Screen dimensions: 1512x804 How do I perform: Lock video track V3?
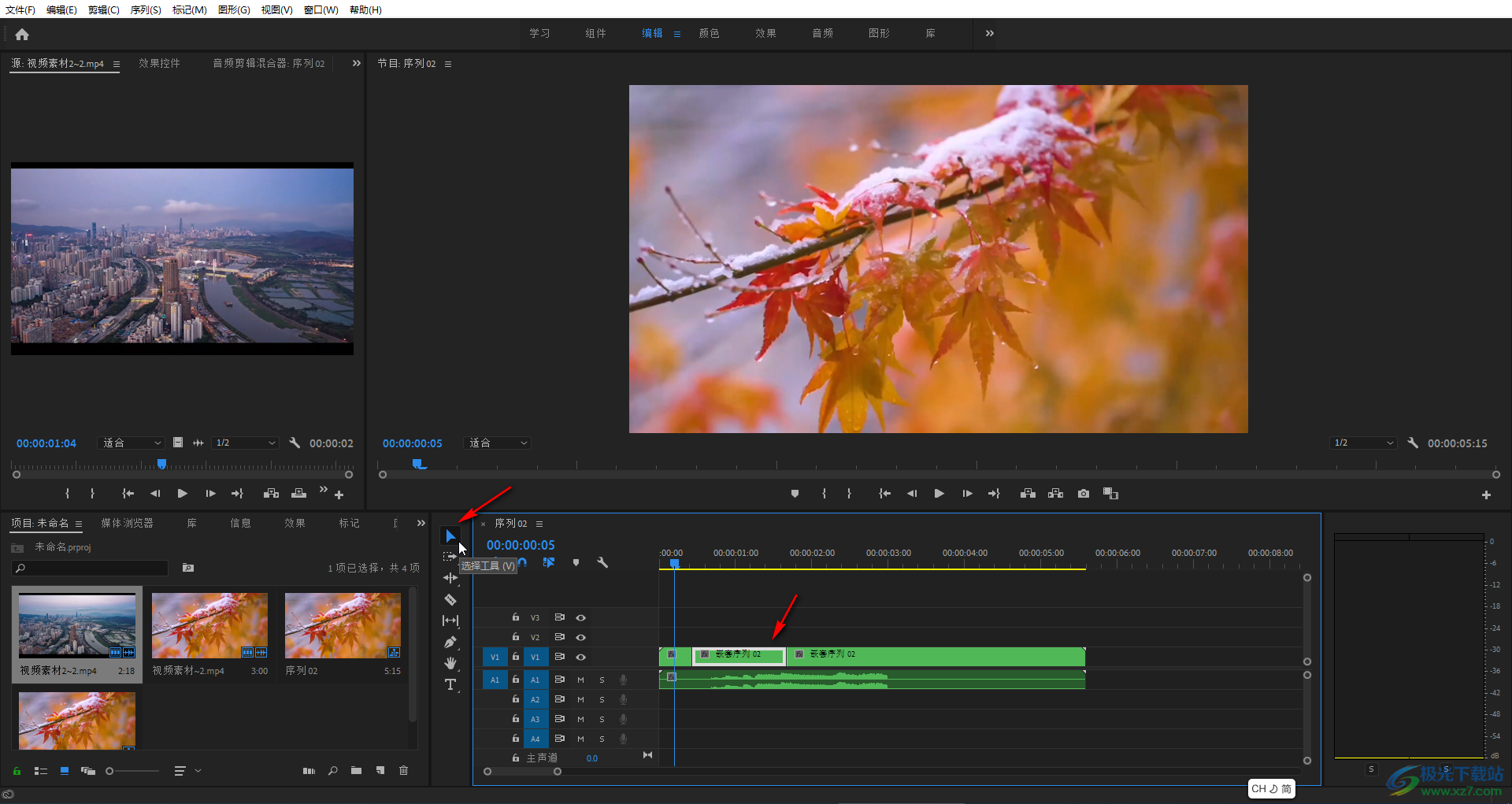pos(516,617)
